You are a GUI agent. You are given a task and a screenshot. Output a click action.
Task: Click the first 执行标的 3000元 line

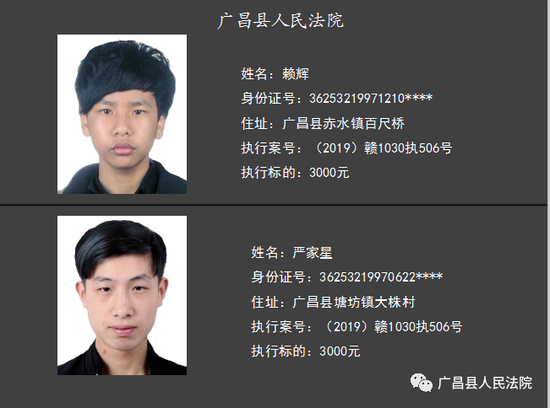tap(295, 173)
